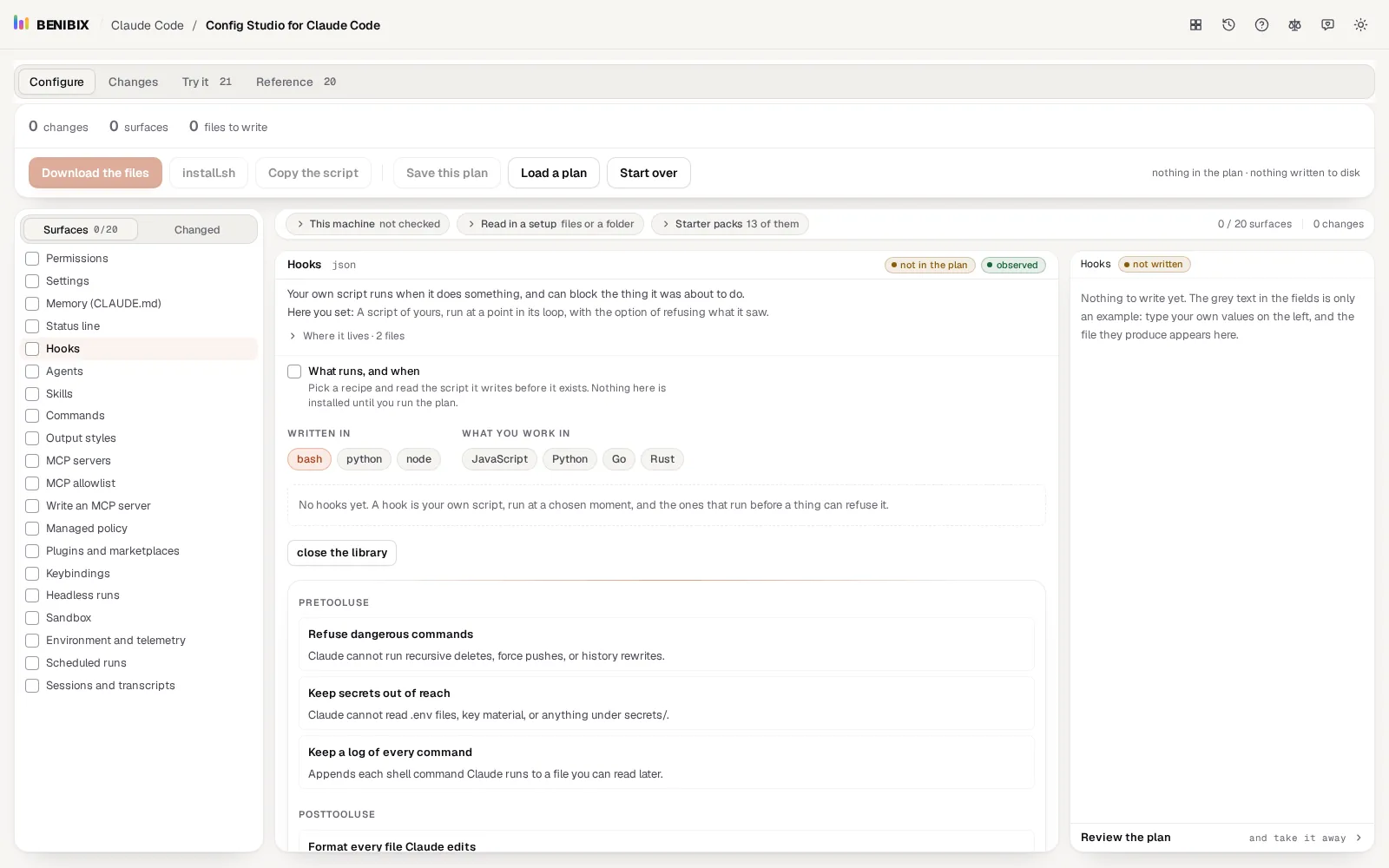Image resolution: width=1389 pixels, height=868 pixels.
Task: Click Copy the script button
Action: pos(313,173)
